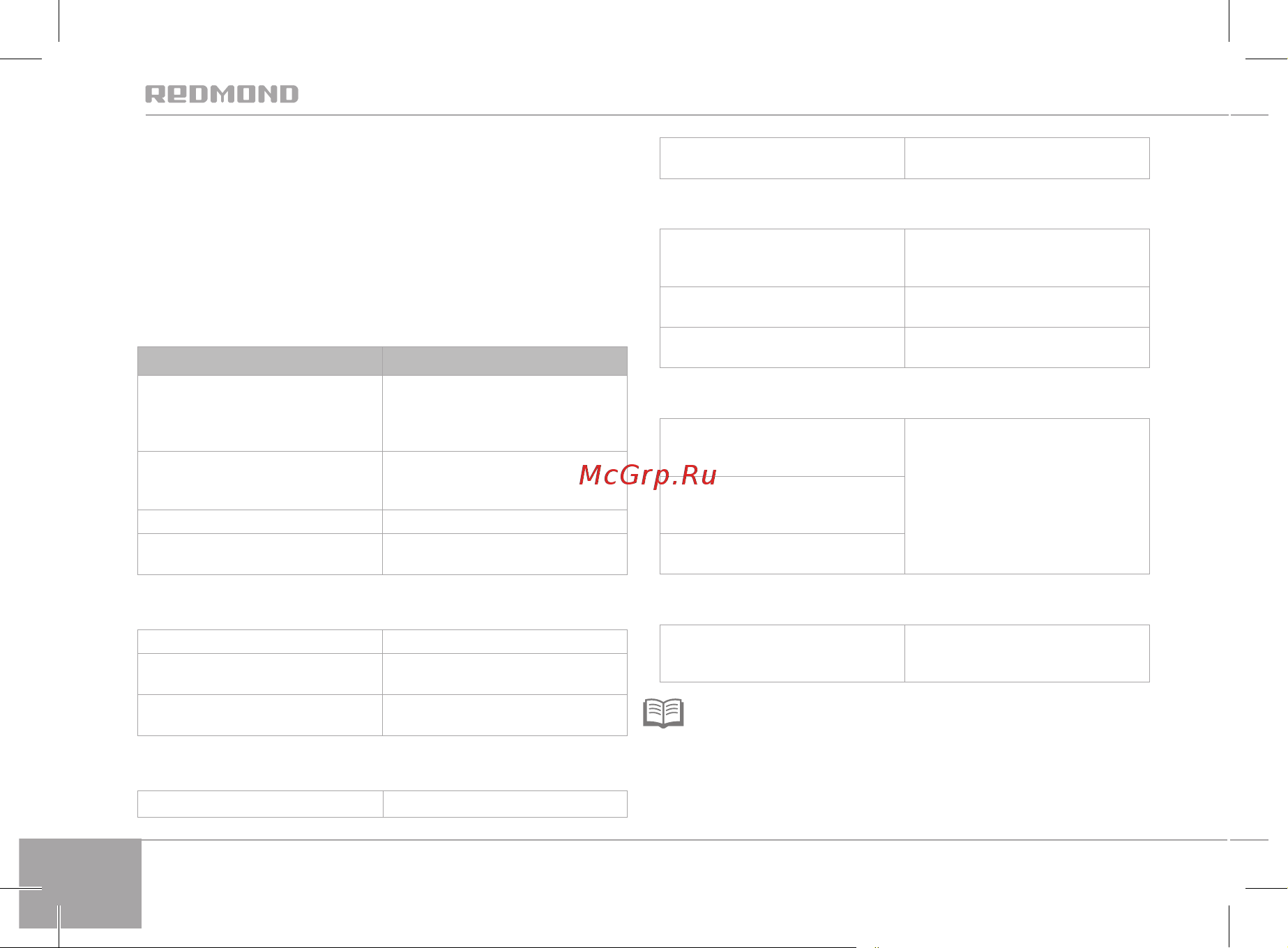Screen dimensions: 1288x948
Task: Click the first stacked cell beside the tall merged cell
Action: tap(782, 448)
